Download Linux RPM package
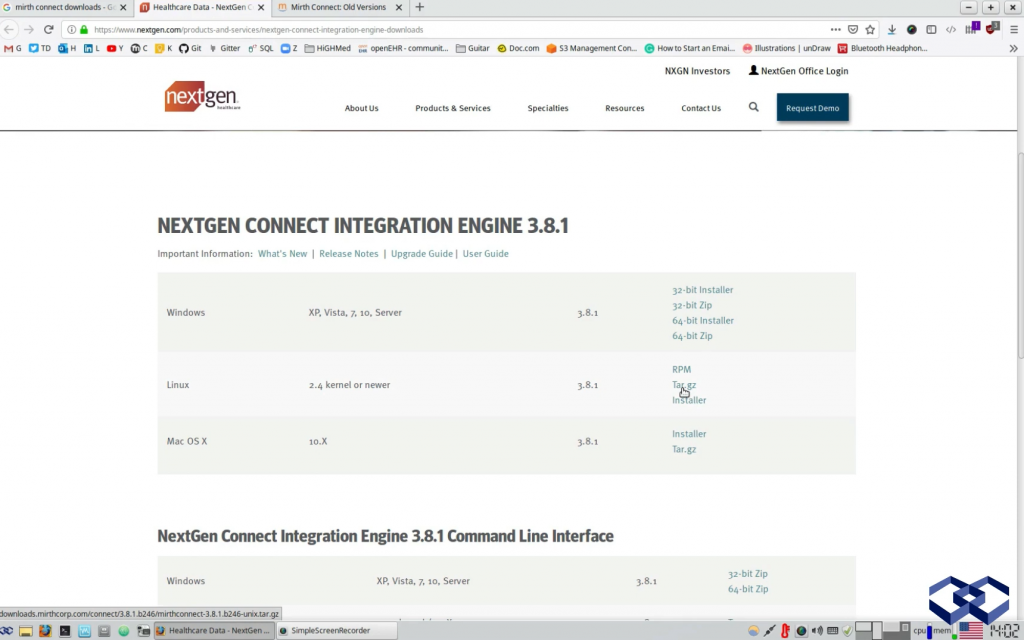The width and height of the screenshot is (1024, 640). (x=681, y=370)
